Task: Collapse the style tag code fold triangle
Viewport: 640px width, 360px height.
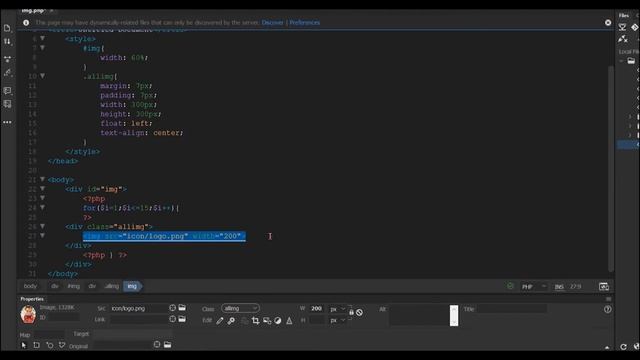Action: [42, 38]
